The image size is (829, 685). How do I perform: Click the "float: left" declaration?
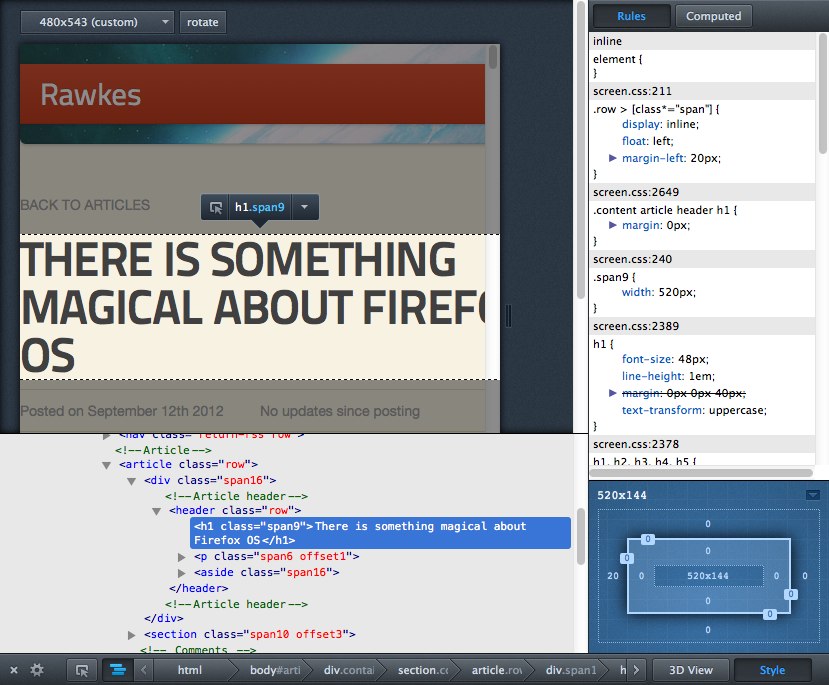648,141
